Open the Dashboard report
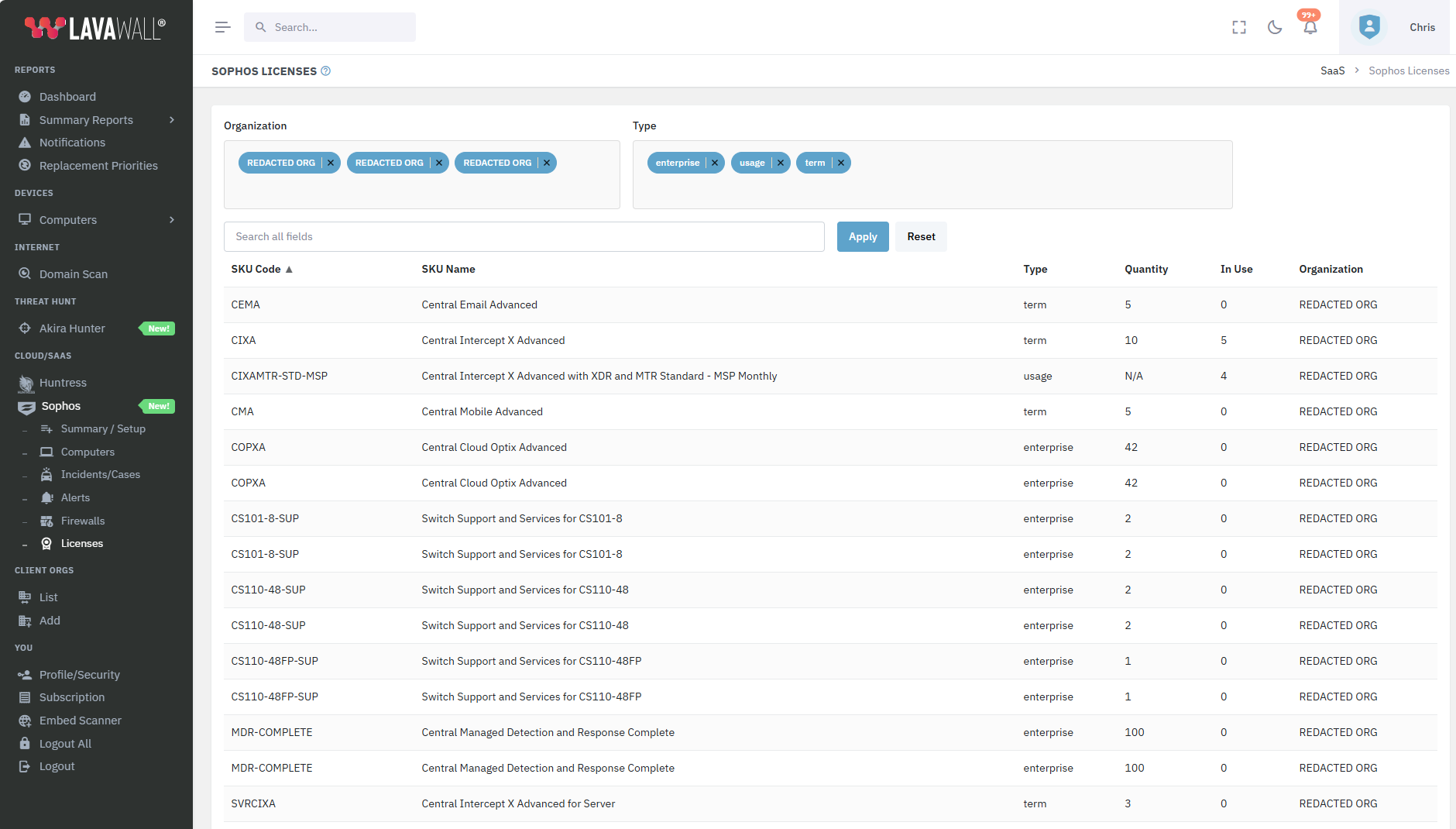This screenshot has height=829, width=1456. (x=67, y=96)
